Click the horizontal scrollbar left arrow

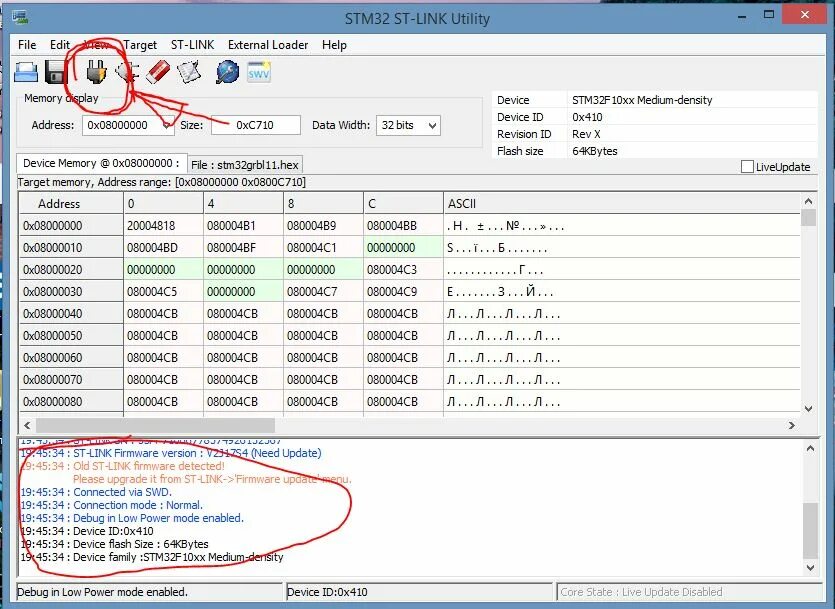point(27,425)
